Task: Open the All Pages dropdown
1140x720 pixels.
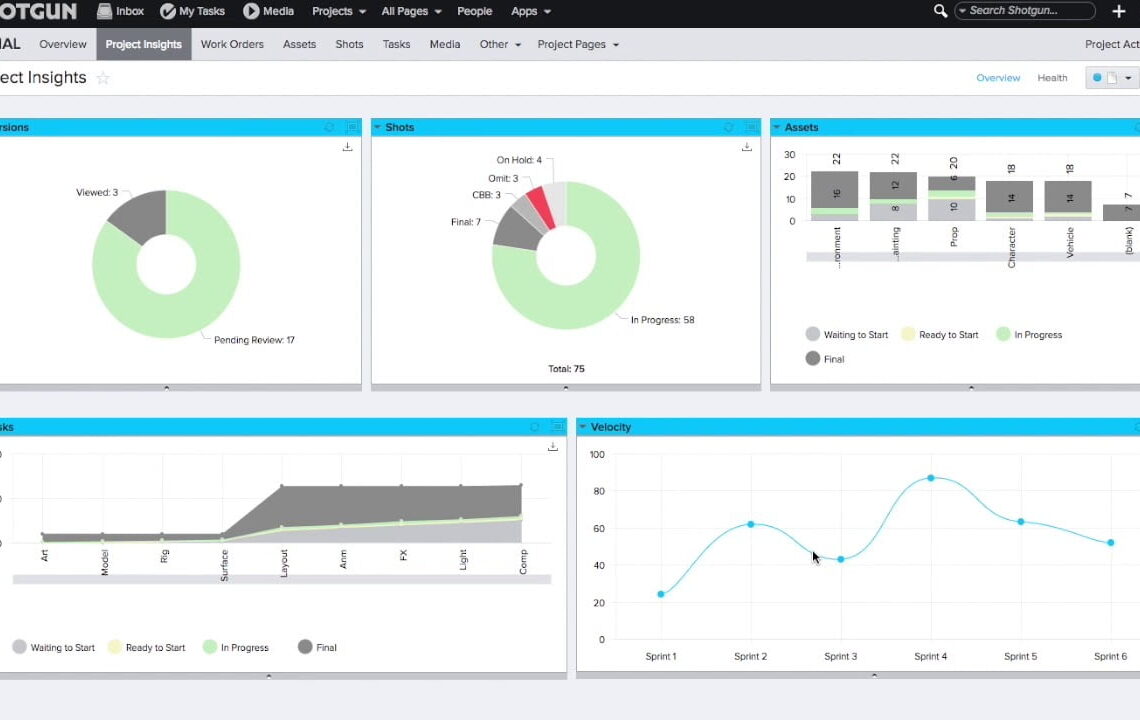Action: [410, 11]
